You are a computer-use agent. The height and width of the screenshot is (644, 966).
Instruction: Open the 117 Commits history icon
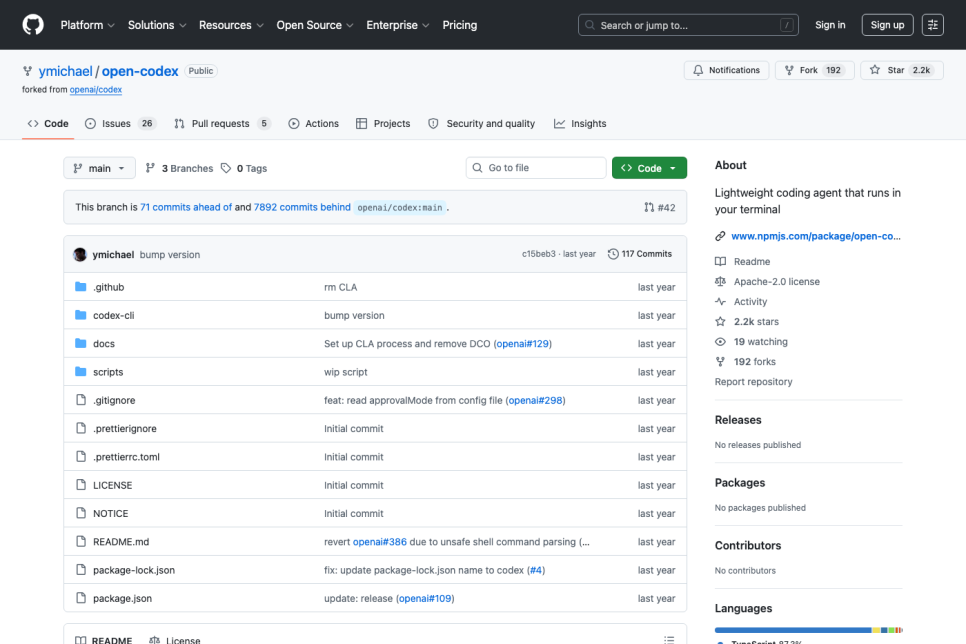[613, 254]
